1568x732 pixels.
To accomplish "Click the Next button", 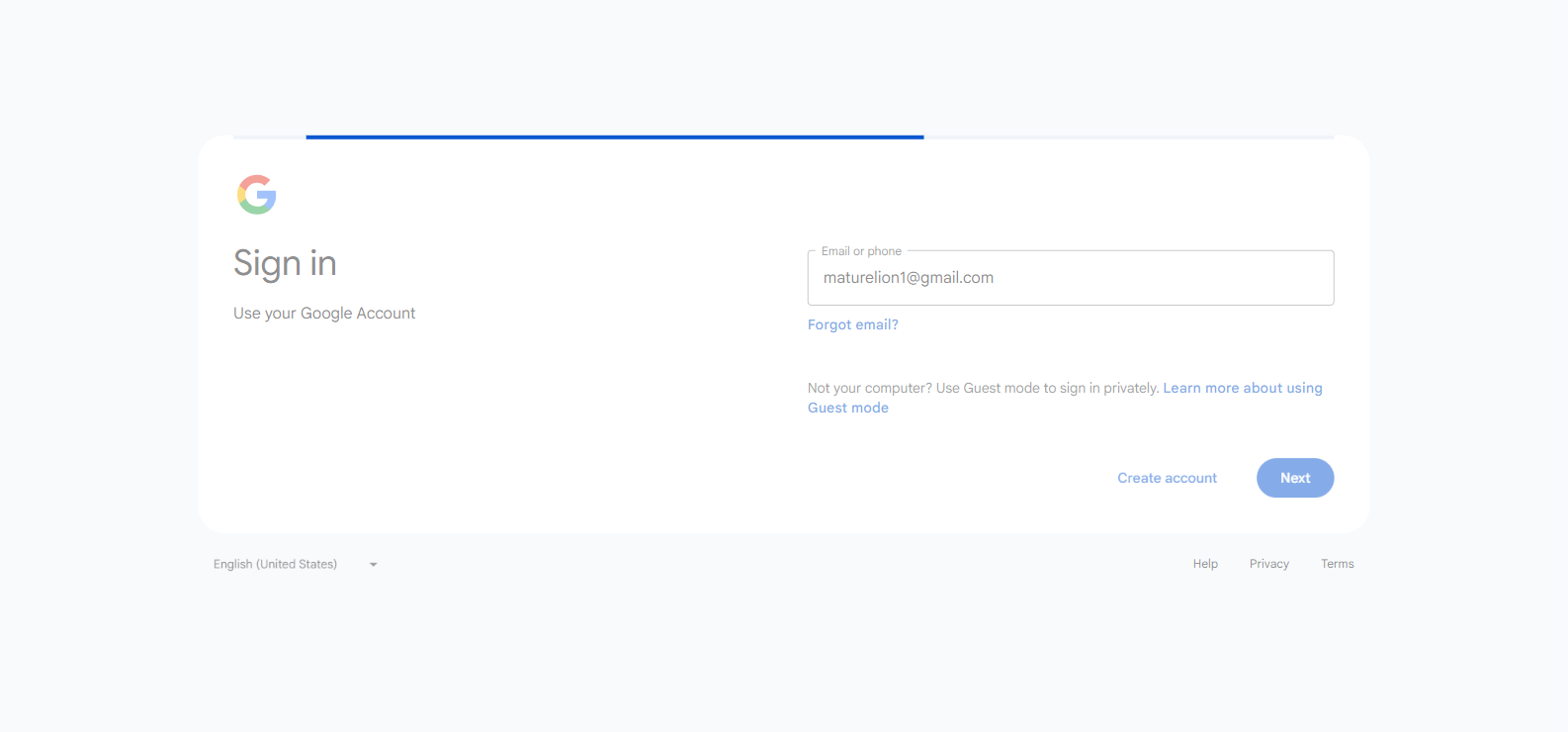I will [x=1295, y=478].
